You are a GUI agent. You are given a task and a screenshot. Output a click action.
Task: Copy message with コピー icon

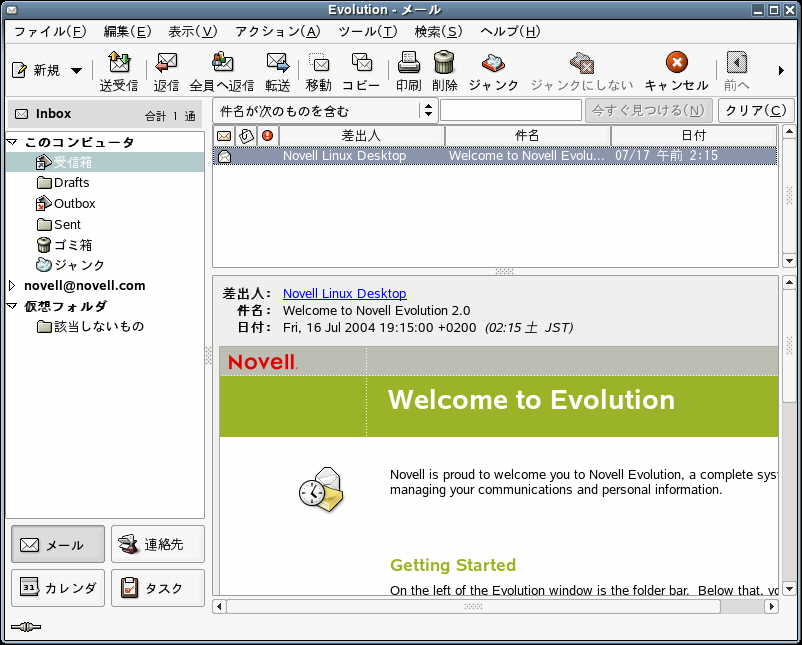point(361,63)
